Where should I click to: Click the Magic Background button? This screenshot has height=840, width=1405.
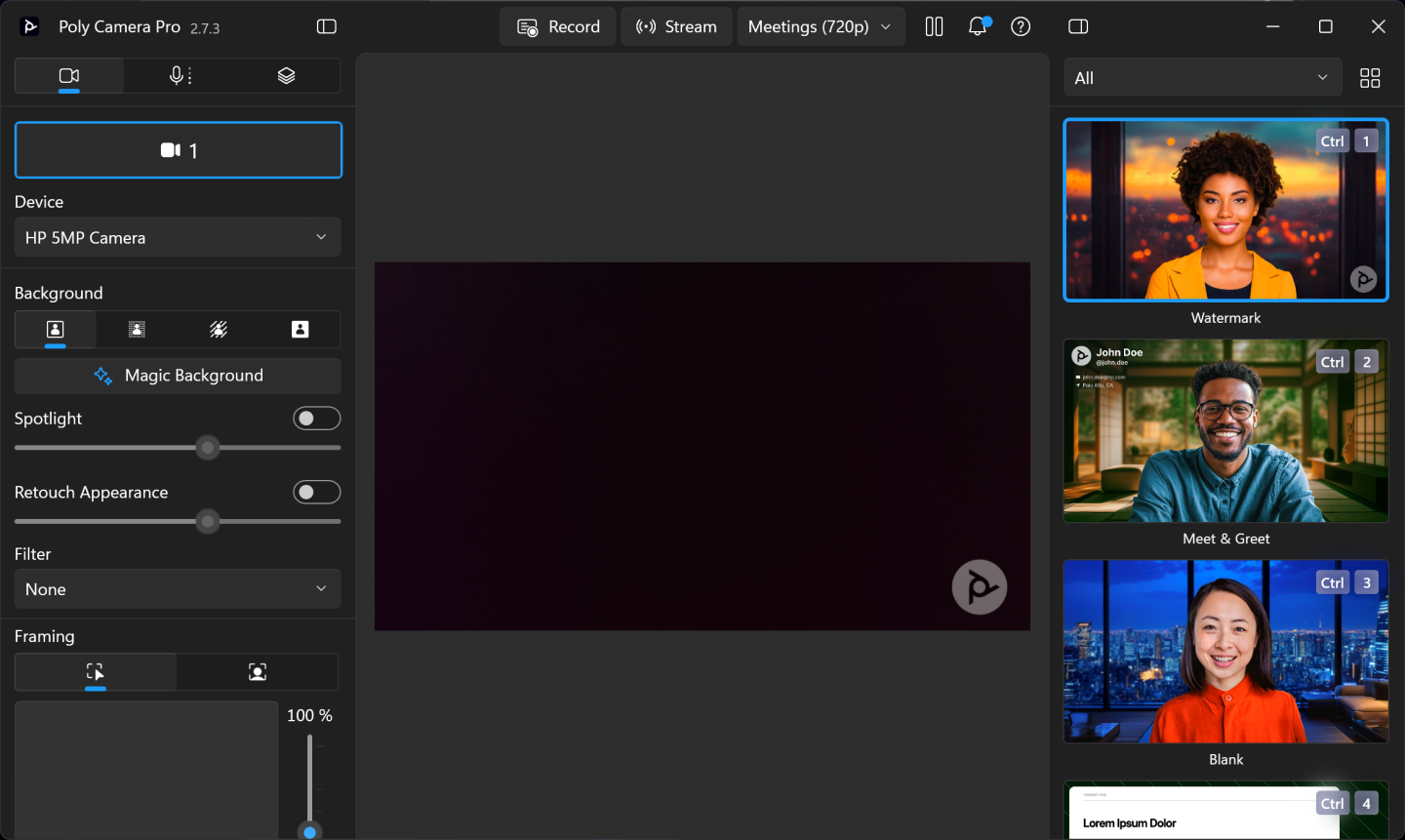178,376
